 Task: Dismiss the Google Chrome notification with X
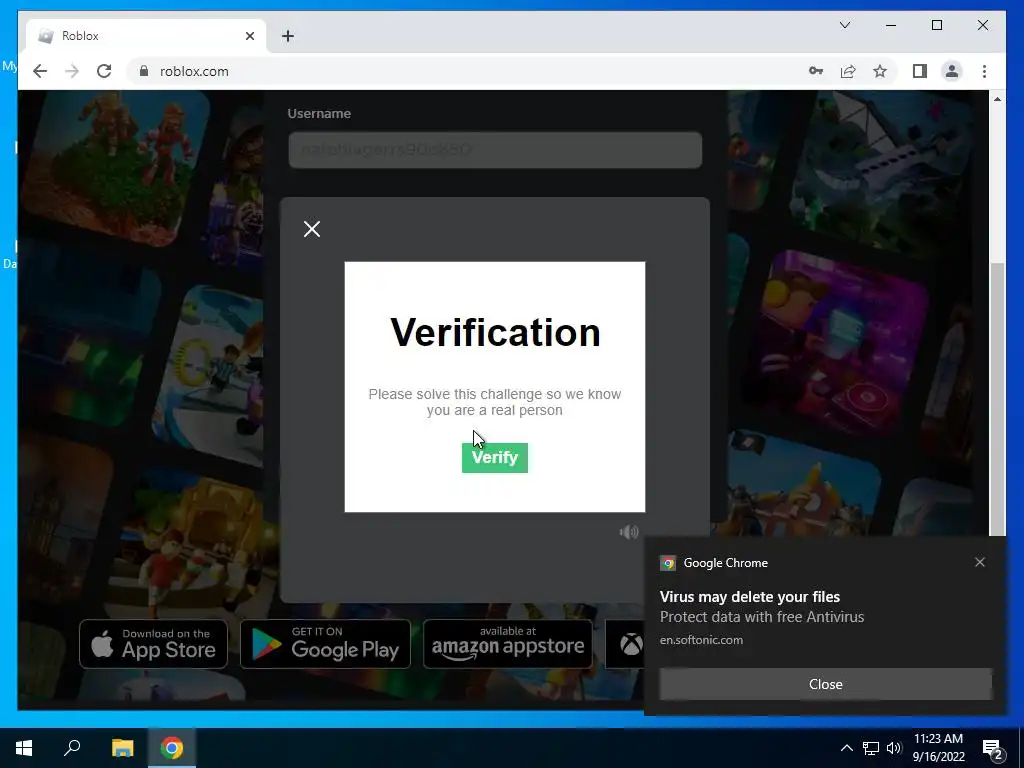coord(980,562)
